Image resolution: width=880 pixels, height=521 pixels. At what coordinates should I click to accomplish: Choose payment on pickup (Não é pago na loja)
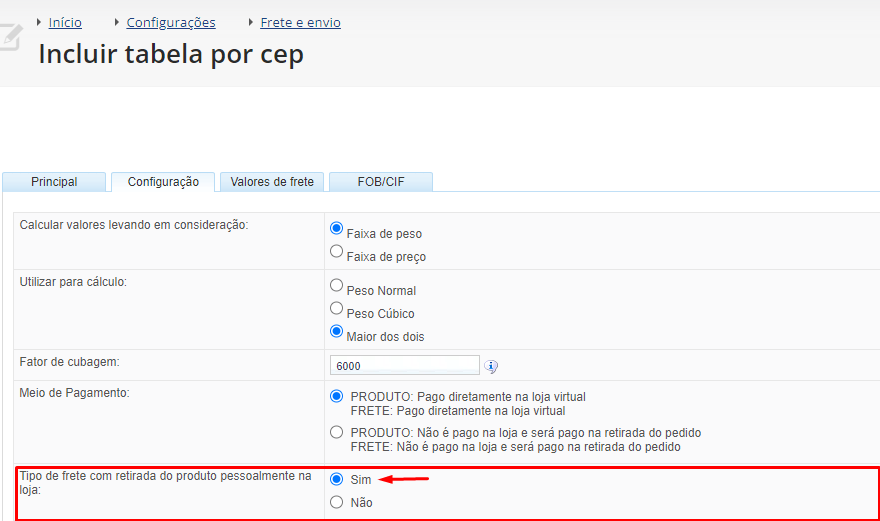(x=336, y=432)
